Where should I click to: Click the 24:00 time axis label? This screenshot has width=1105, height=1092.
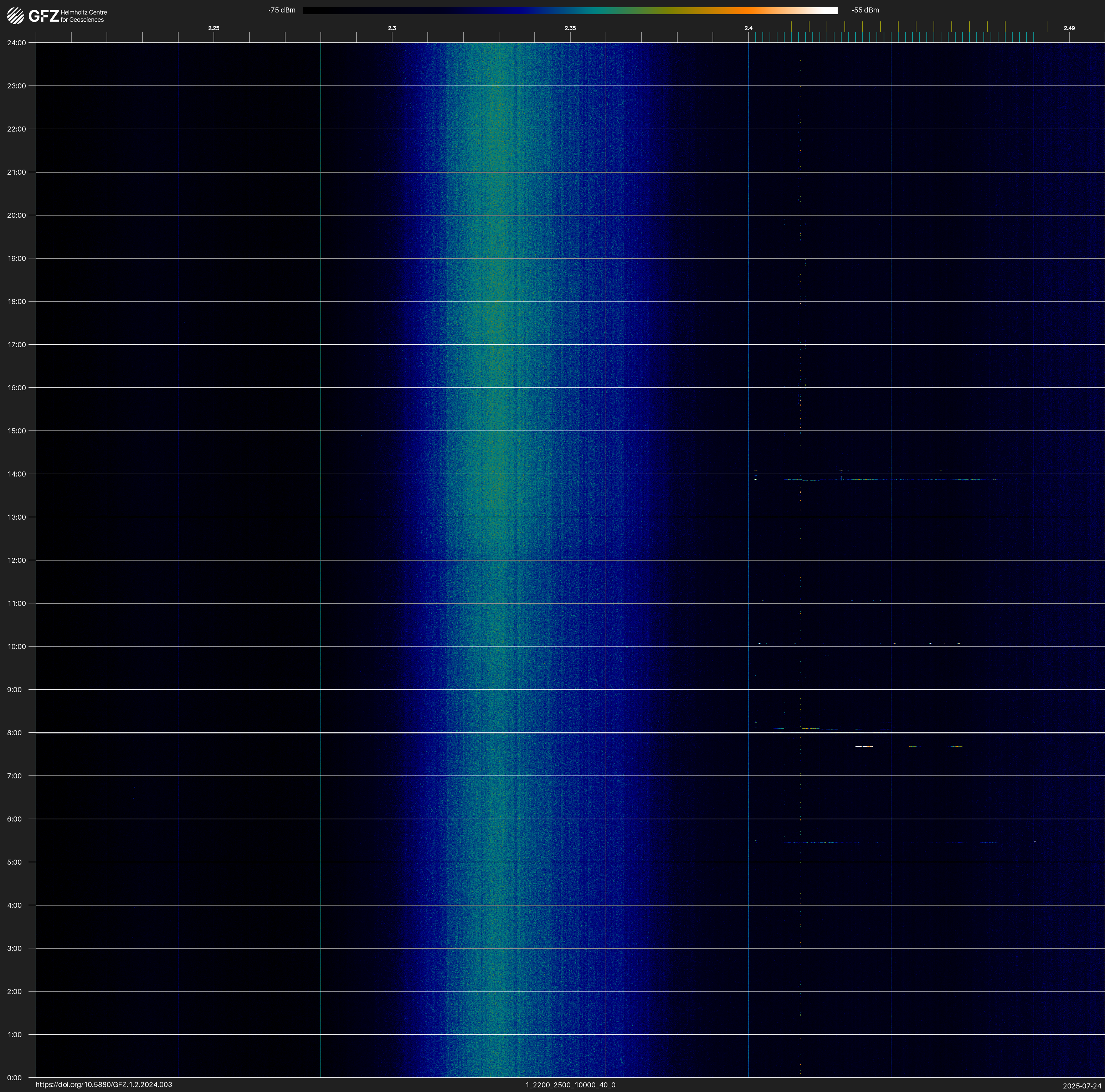(17, 43)
